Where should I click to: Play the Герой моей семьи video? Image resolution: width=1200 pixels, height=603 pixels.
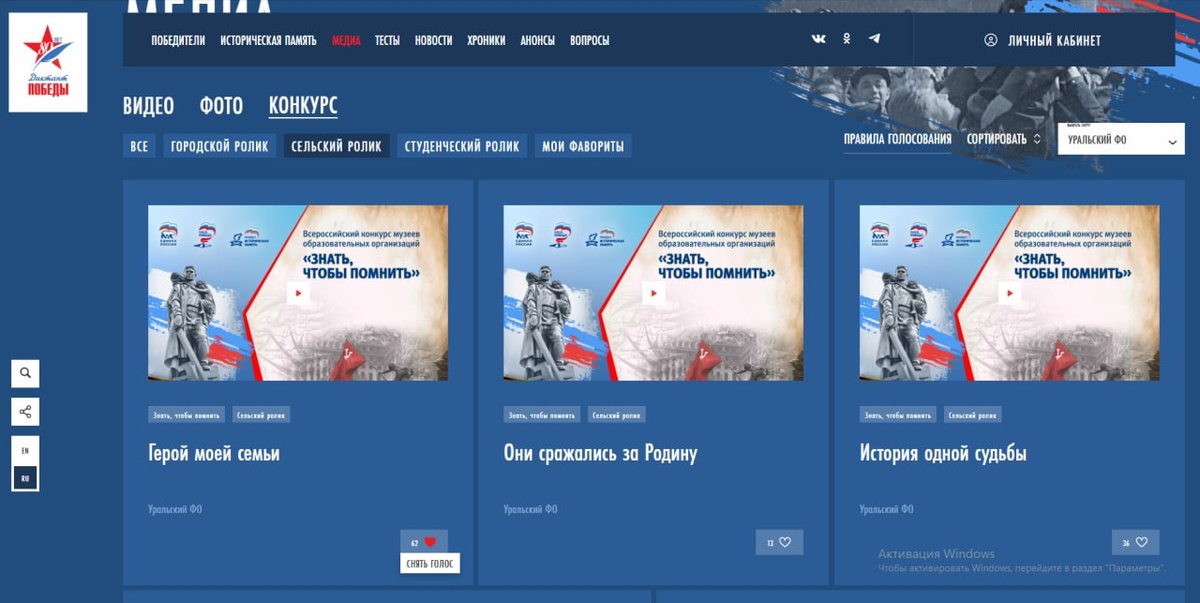(298, 293)
